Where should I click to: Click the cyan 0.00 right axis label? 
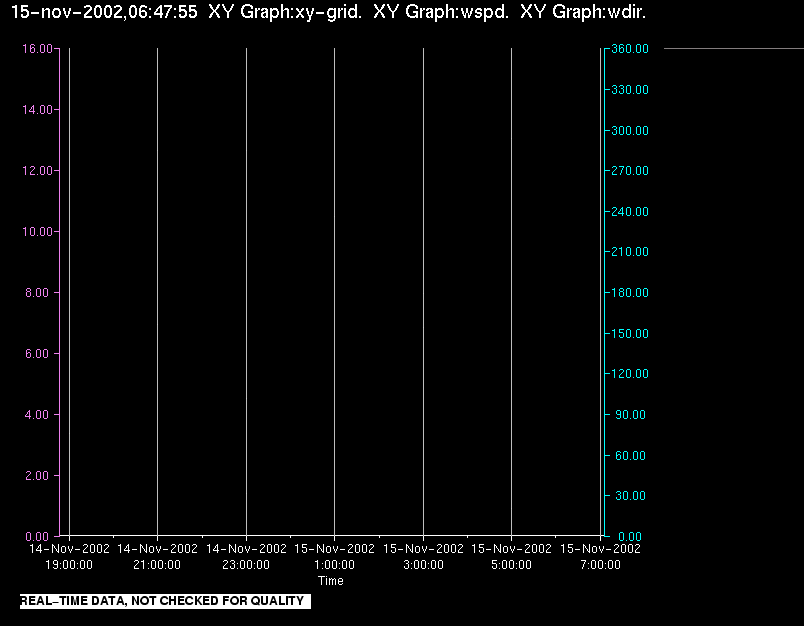[630, 537]
